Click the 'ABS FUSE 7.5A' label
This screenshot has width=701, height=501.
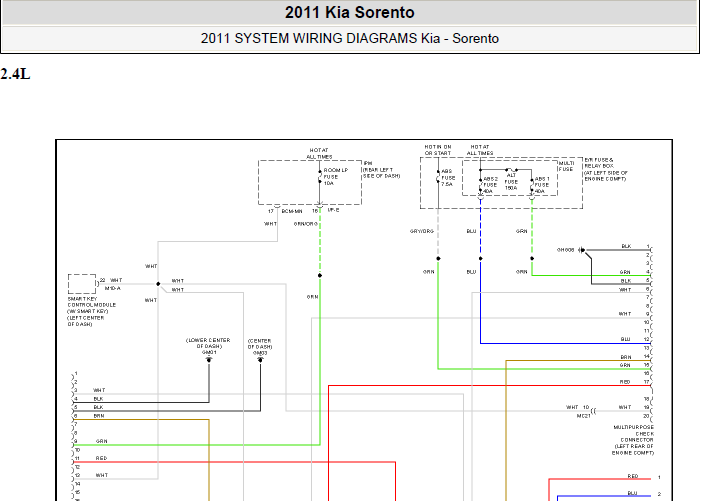(x=448, y=177)
